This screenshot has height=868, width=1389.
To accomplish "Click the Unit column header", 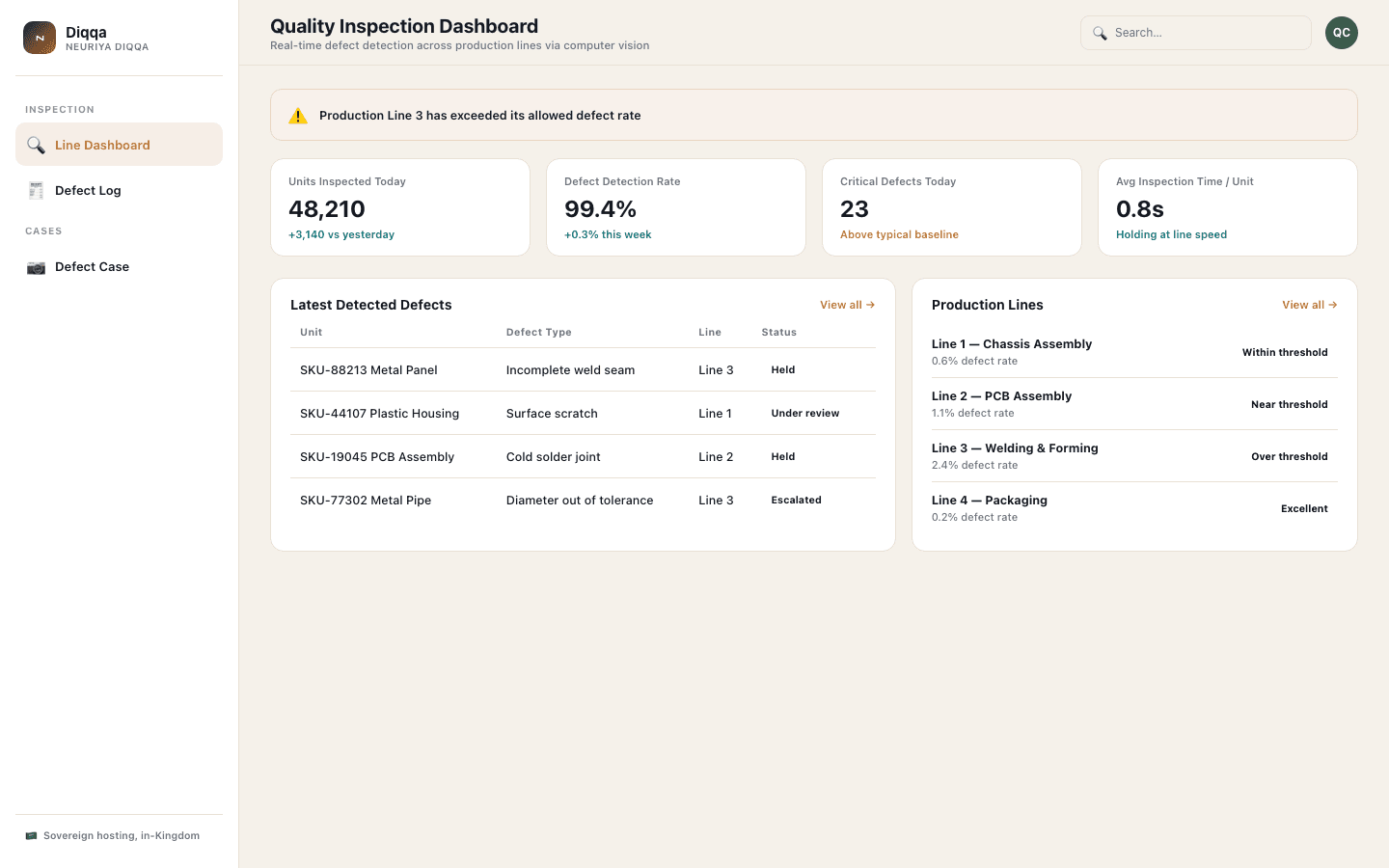I will (x=311, y=333).
